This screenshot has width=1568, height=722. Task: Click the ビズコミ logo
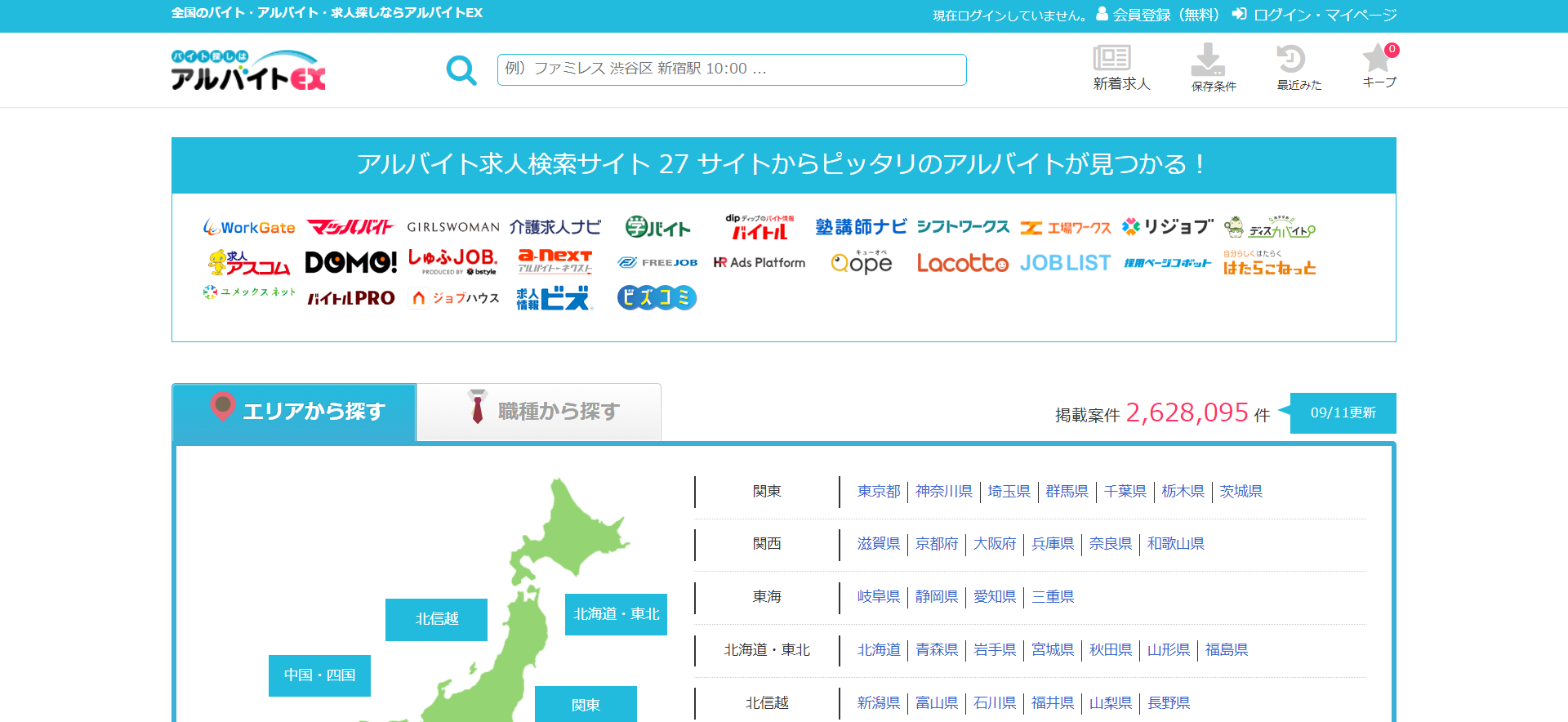657,297
